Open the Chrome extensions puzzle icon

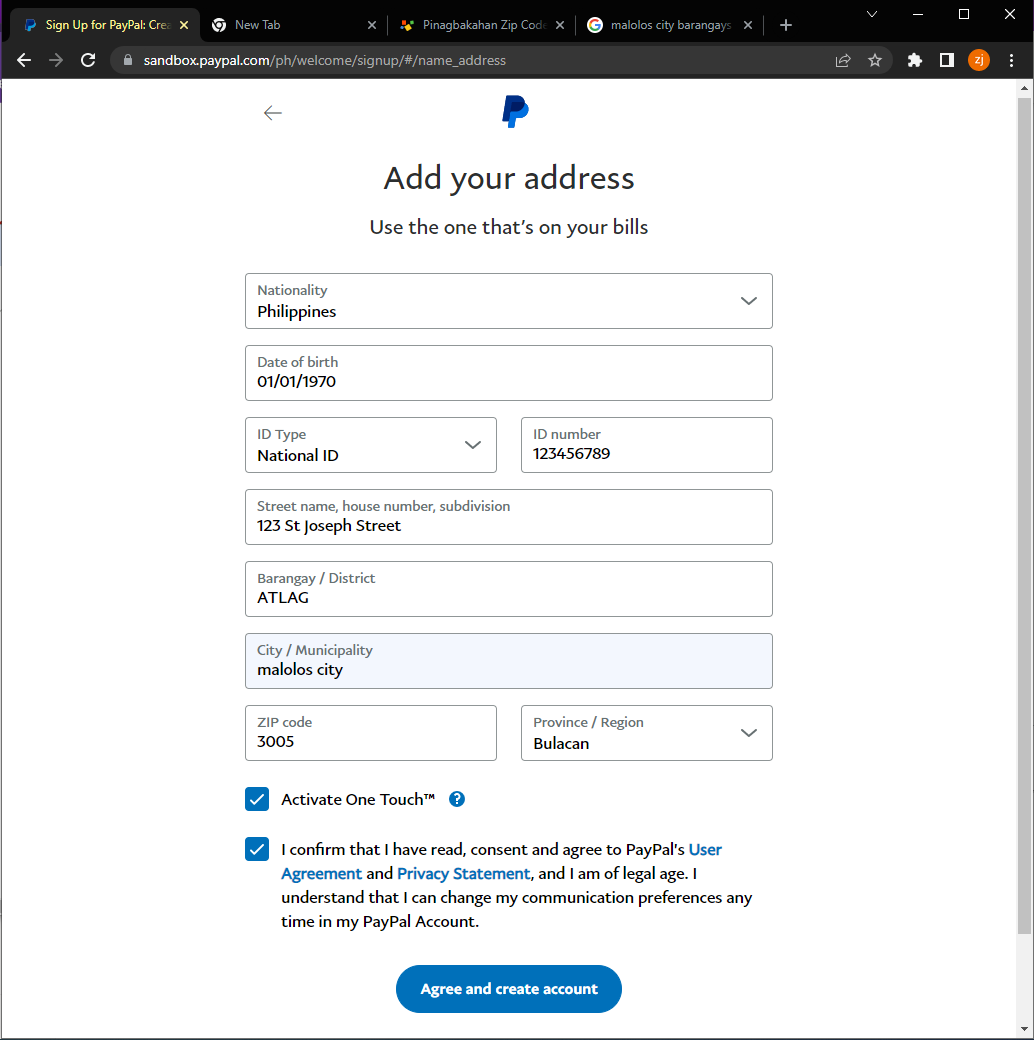click(914, 60)
